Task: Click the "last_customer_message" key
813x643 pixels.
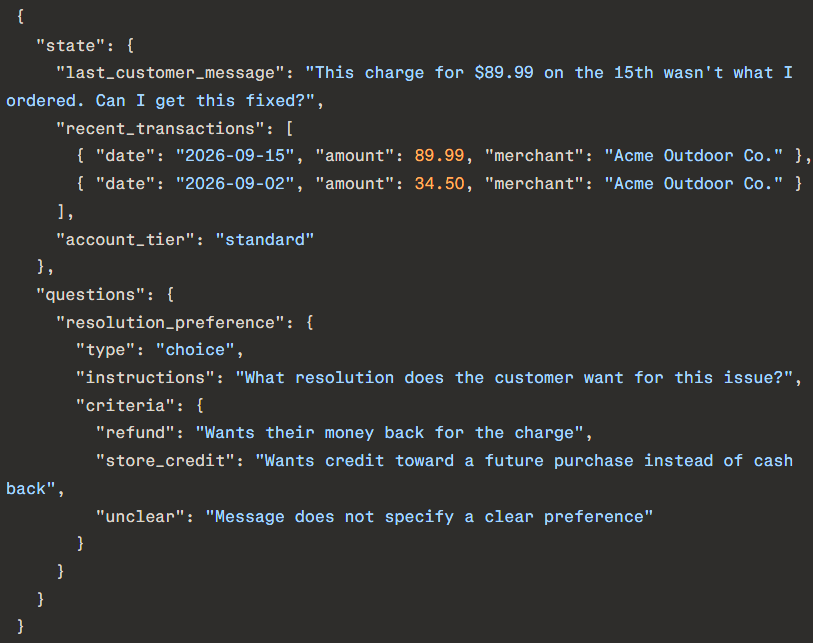Action: (170, 73)
